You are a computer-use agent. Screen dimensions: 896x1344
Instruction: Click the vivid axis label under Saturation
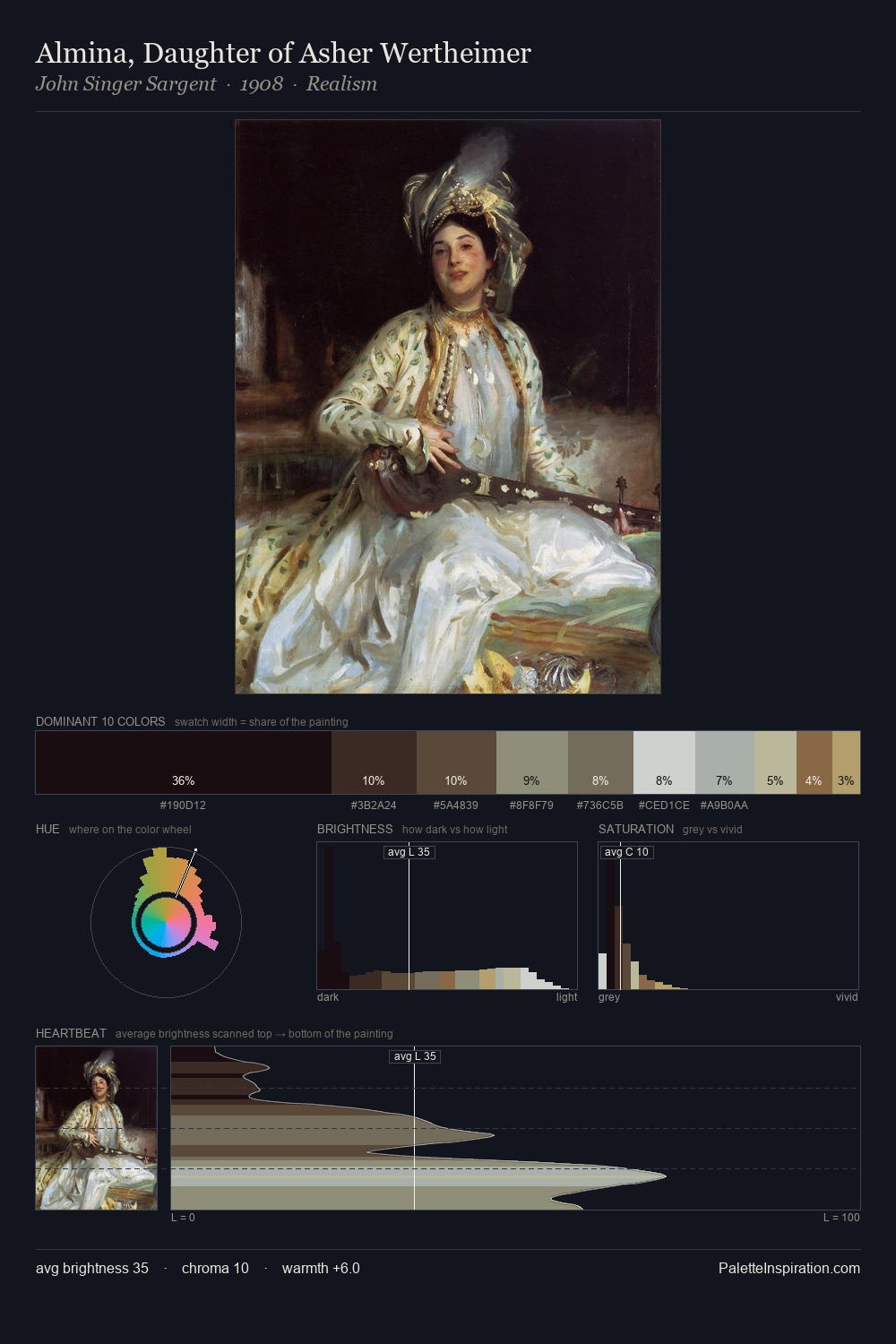tap(847, 997)
